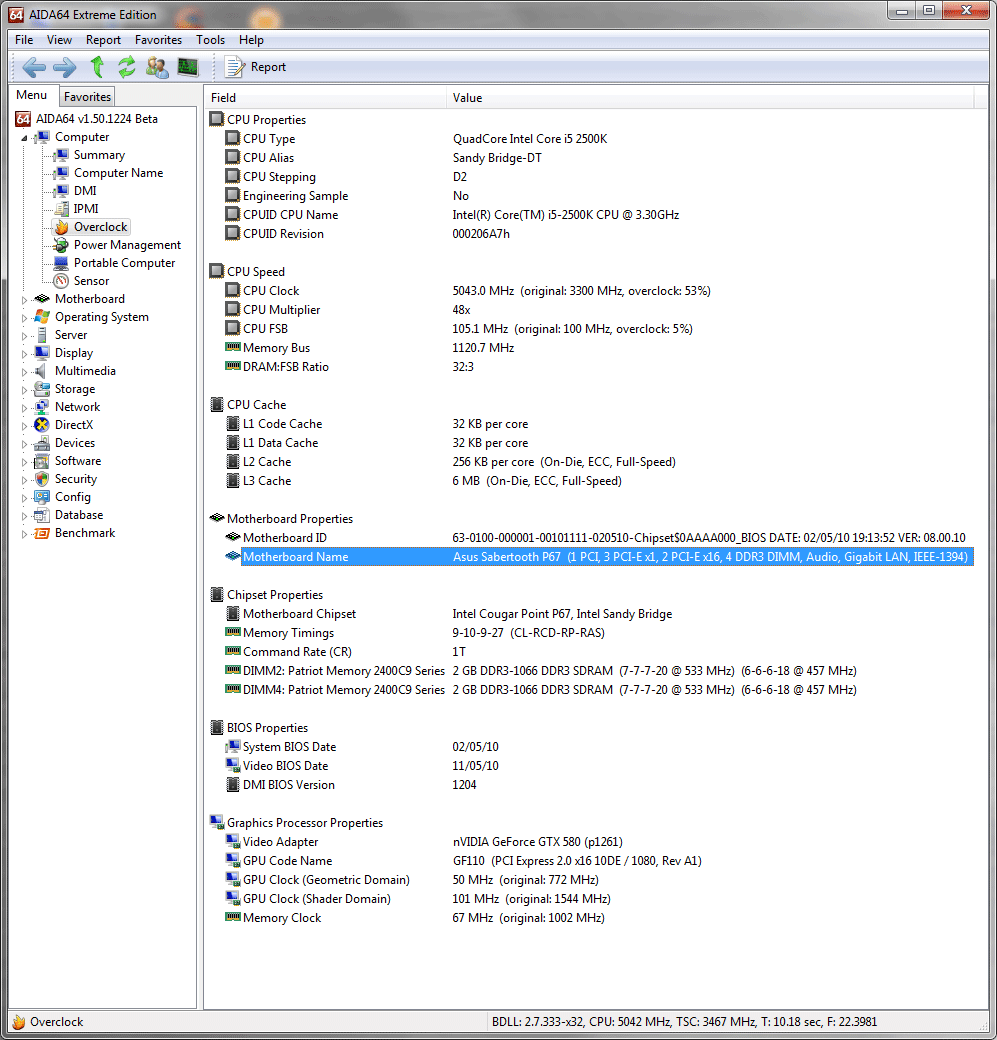The height and width of the screenshot is (1040, 997).
Task: Click the Operating System Windows flag icon
Action: coord(42,316)
